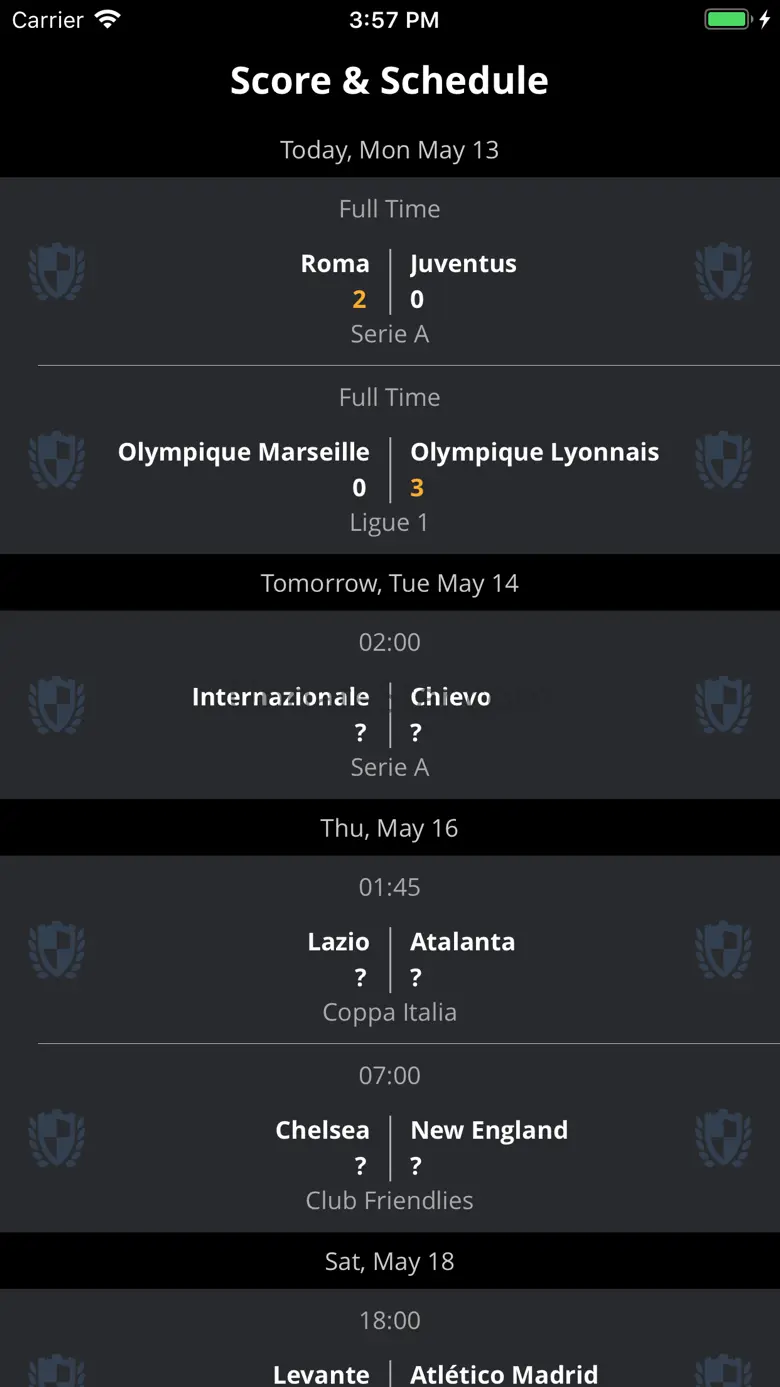Viewport: 780px width, 1387px height.
Task: Tap the Tomorrow, Tue May 14 header
Action: (x=390, y=583)
